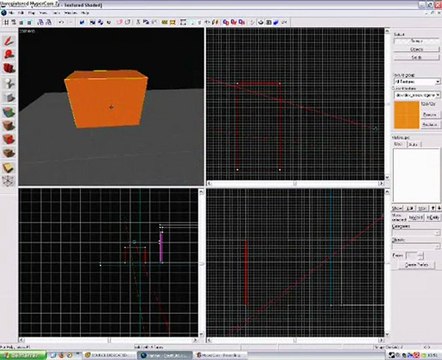Select the Entity tool
The width and height of the screenshot is (442, 360).
9,83
